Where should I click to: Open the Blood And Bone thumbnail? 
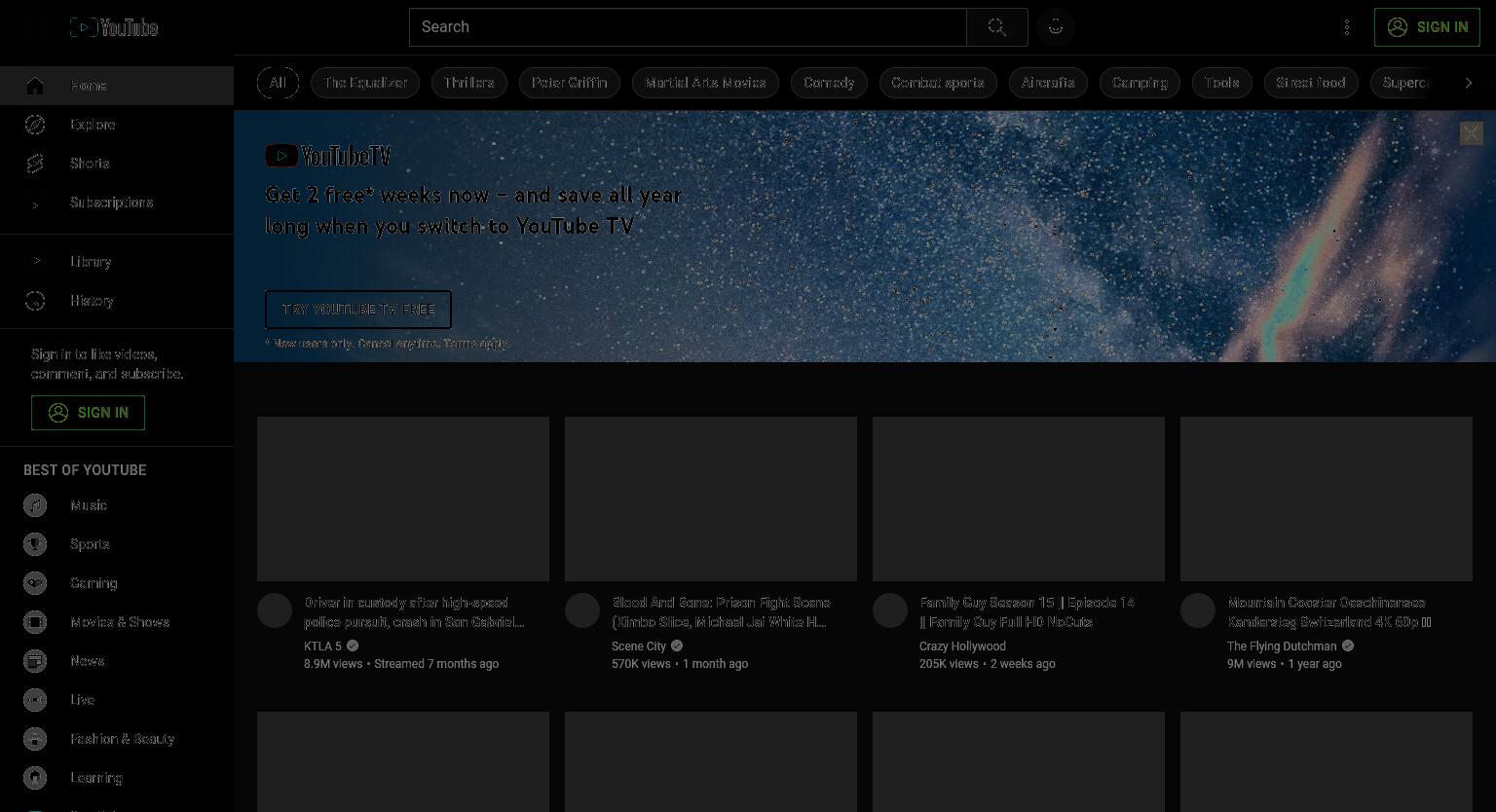[x=711, y=498]
